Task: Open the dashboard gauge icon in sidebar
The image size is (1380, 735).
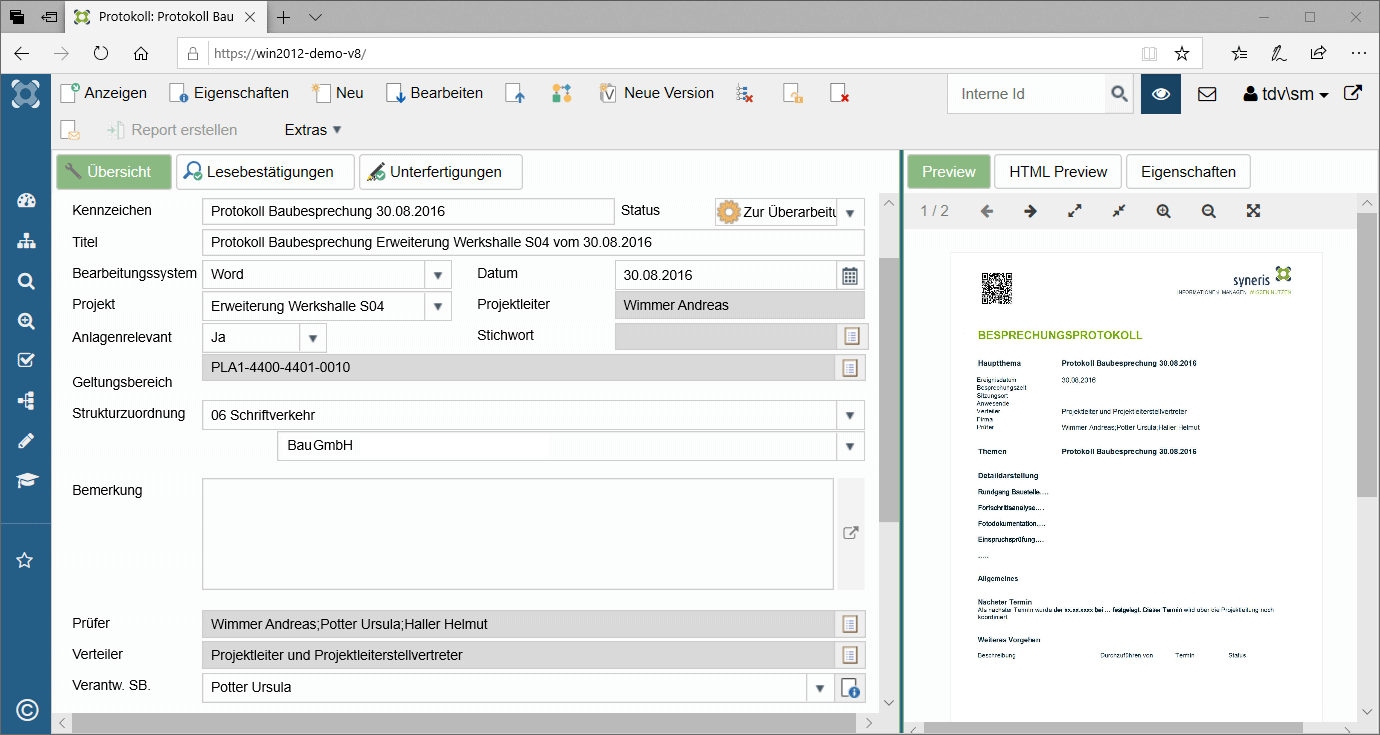Action: tap(26, 200)
